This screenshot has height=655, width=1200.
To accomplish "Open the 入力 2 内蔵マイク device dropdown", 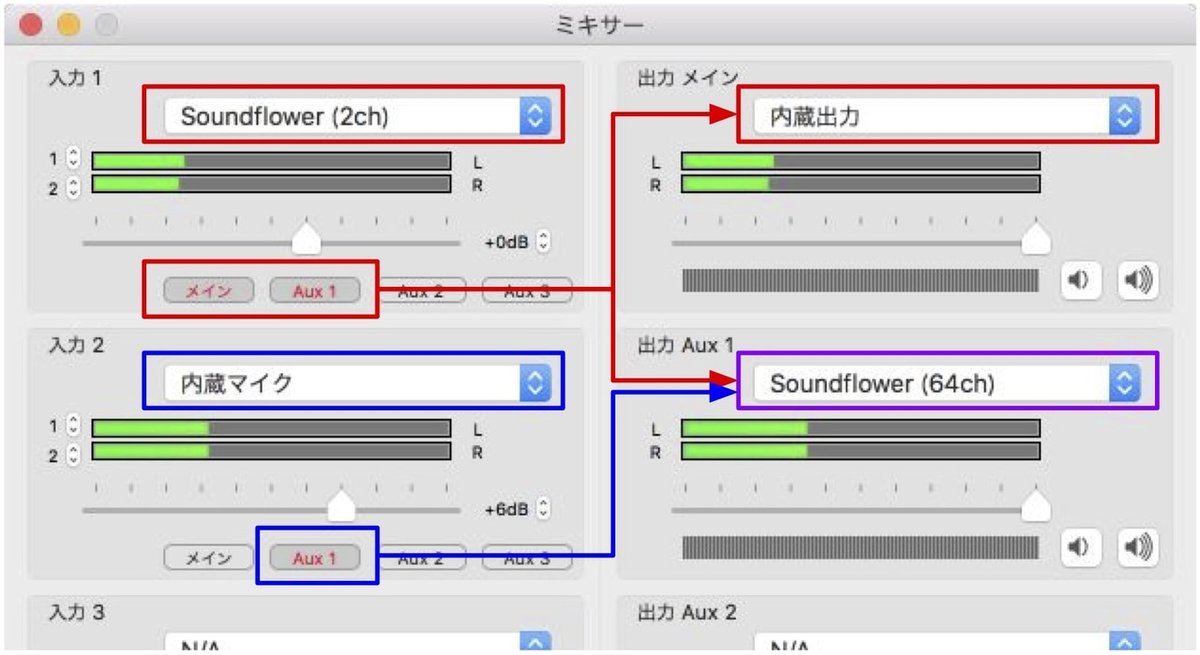I will (x=358, y=381).
